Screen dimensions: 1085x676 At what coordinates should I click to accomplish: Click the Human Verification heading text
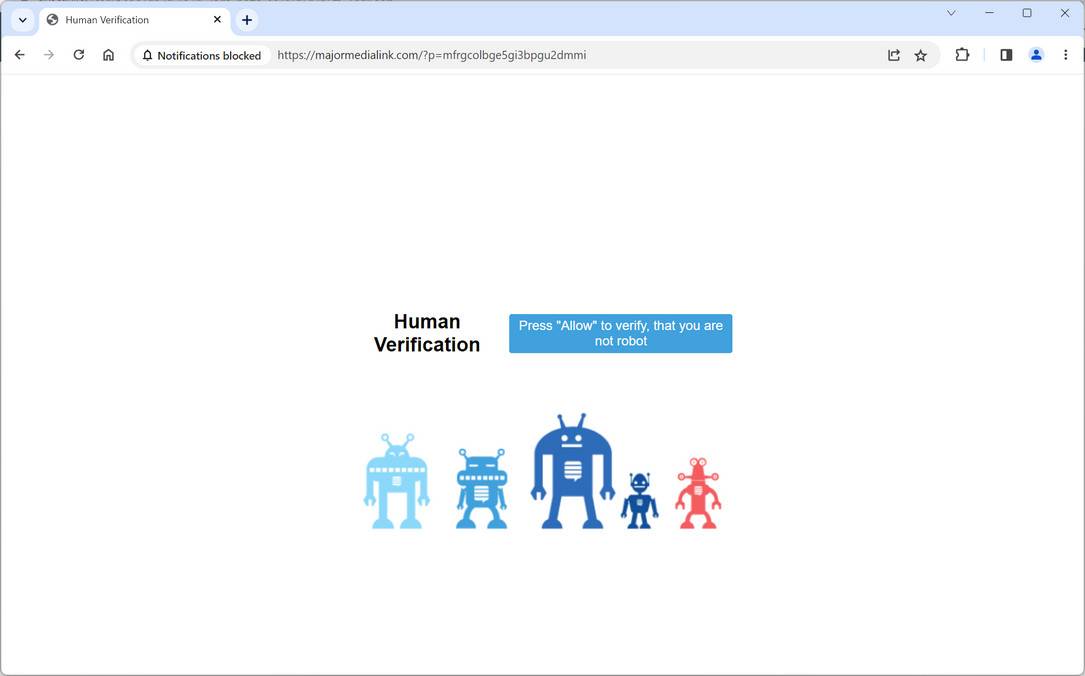pyautogui.click(x=427, y=332)
